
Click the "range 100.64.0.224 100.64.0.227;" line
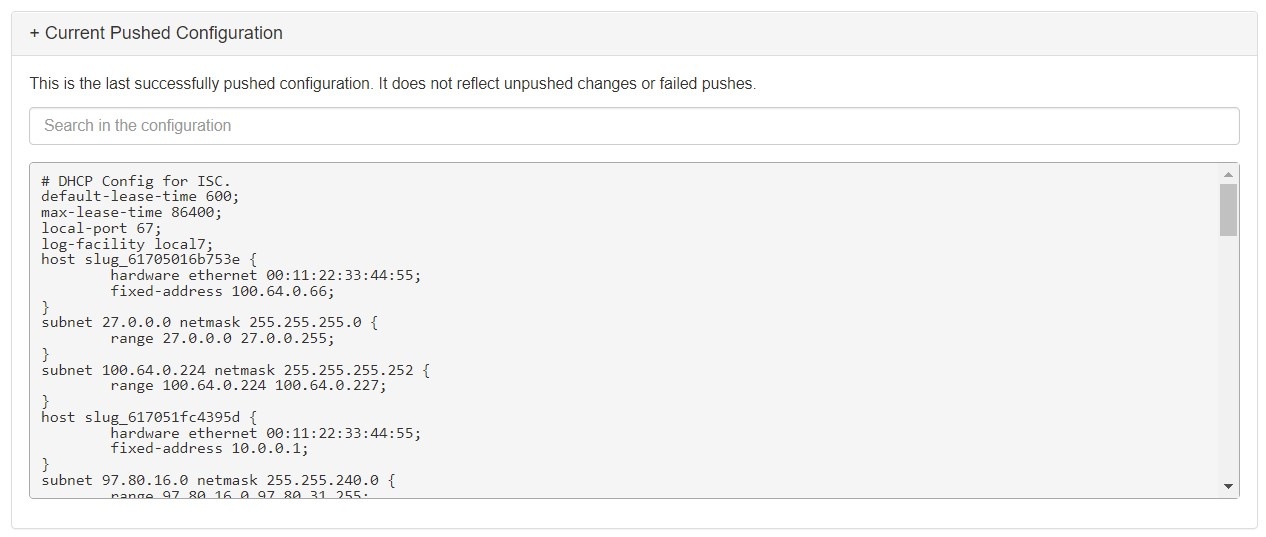coord(248,385)
